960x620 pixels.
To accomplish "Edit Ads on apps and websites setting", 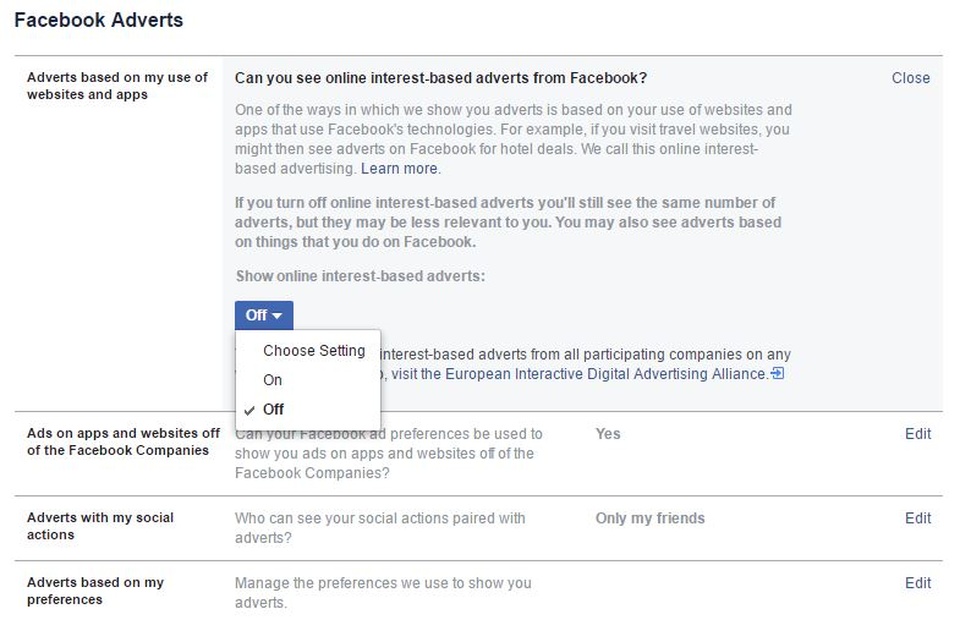I will (917, 434).
